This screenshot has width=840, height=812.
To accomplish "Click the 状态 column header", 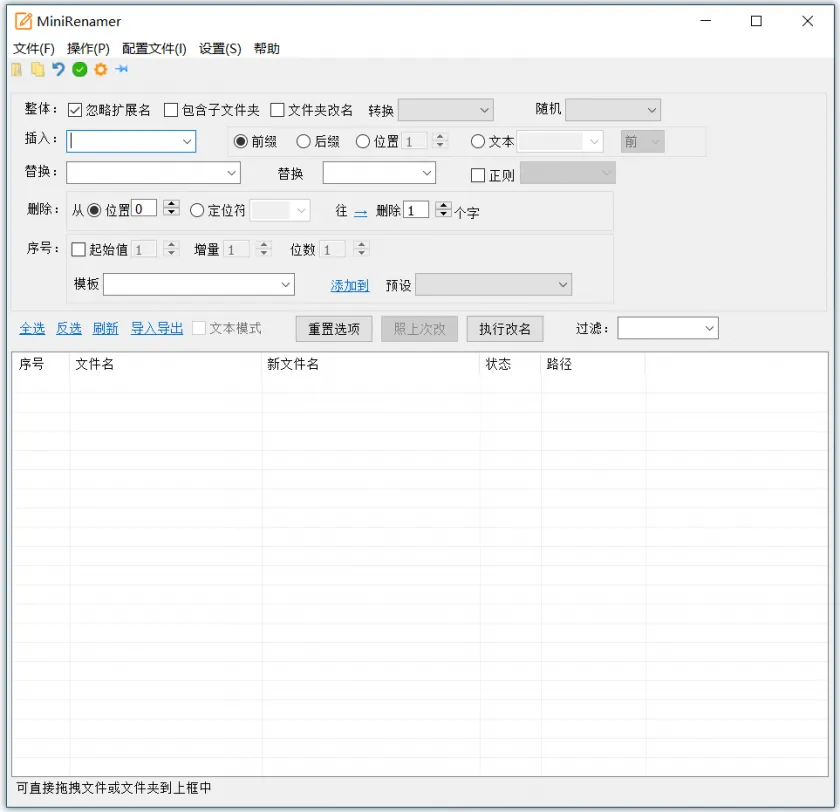I will point(510,364).
